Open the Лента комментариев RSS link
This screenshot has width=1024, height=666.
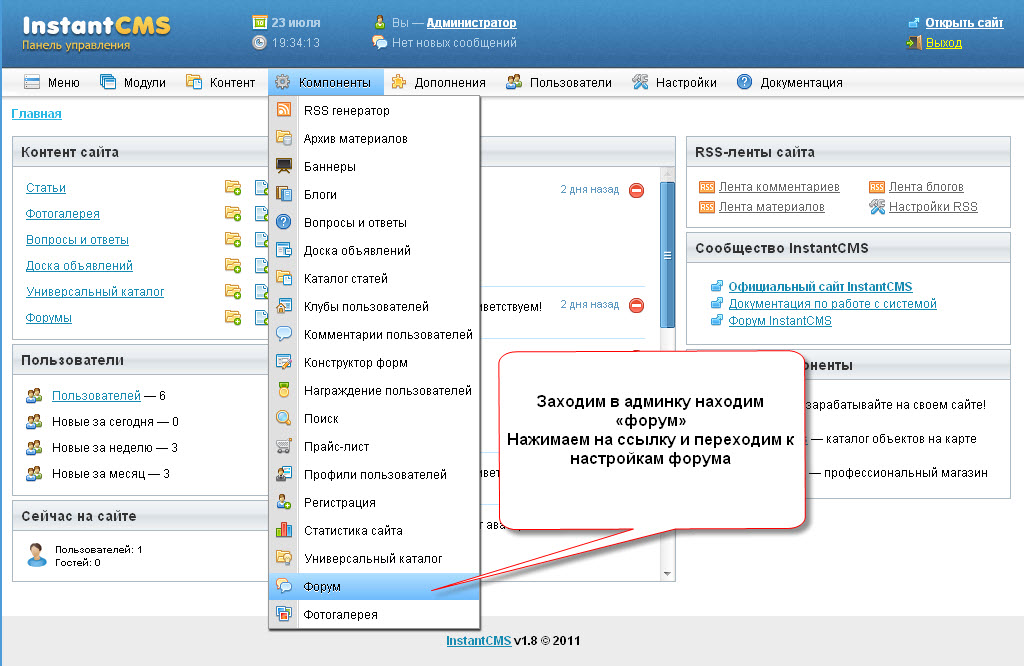coord(779,187)
